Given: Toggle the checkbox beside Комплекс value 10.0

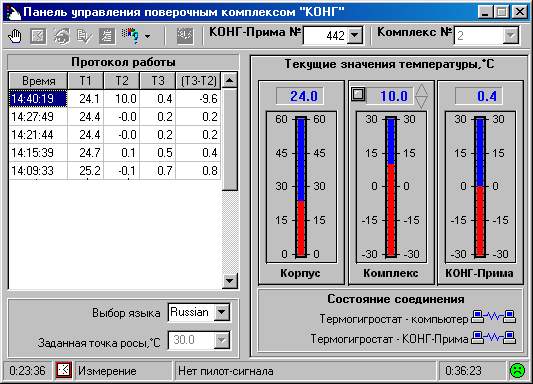Looking at the screenshot, I should [358, 94].
